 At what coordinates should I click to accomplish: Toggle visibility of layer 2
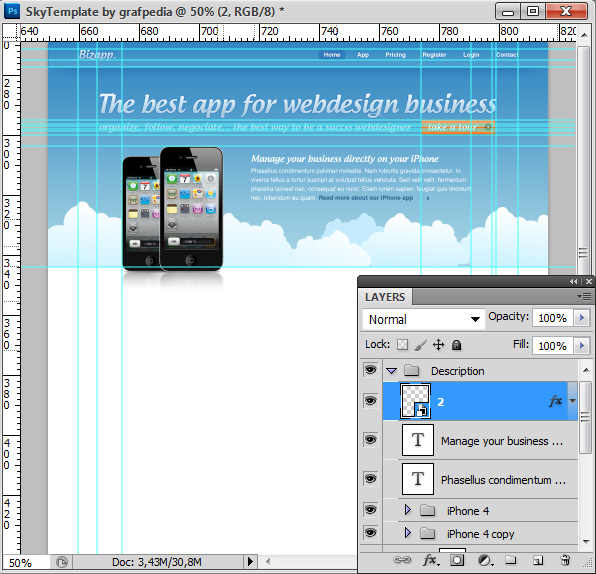point(371,401)
